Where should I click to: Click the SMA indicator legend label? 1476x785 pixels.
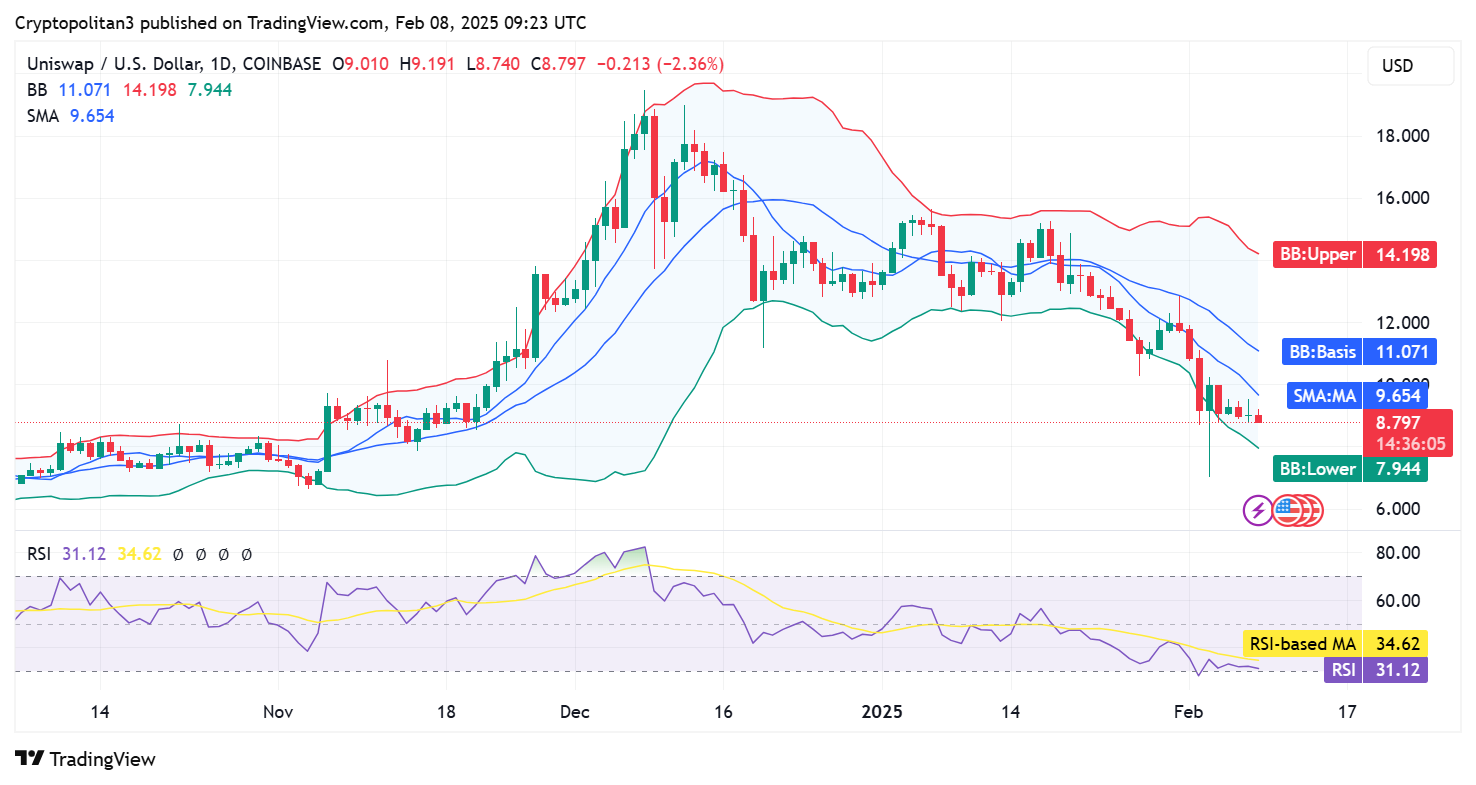(44, 116)
